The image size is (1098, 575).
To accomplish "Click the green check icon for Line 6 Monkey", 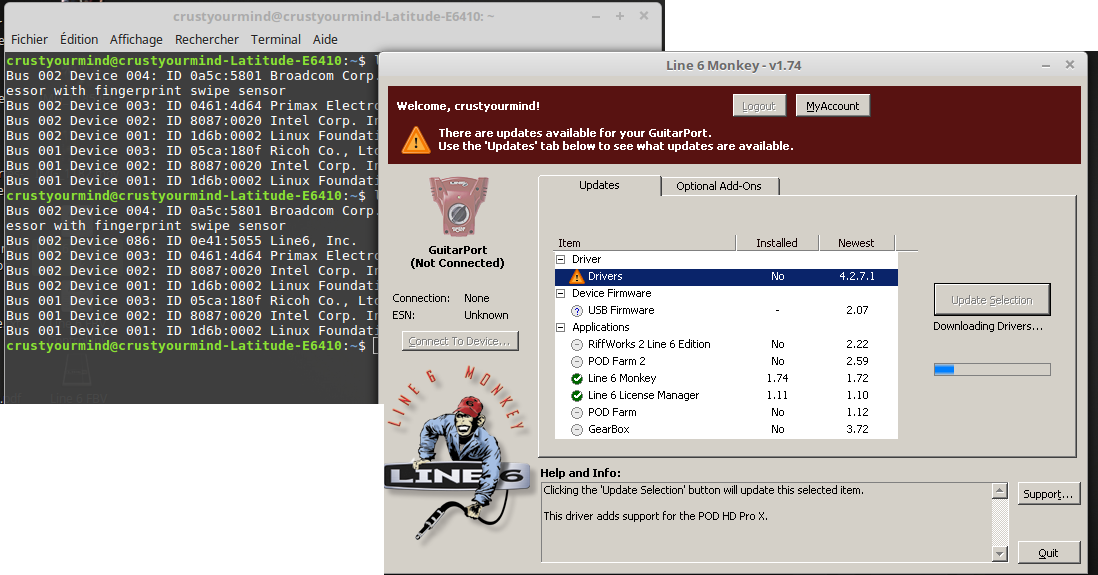I will 577,378.
